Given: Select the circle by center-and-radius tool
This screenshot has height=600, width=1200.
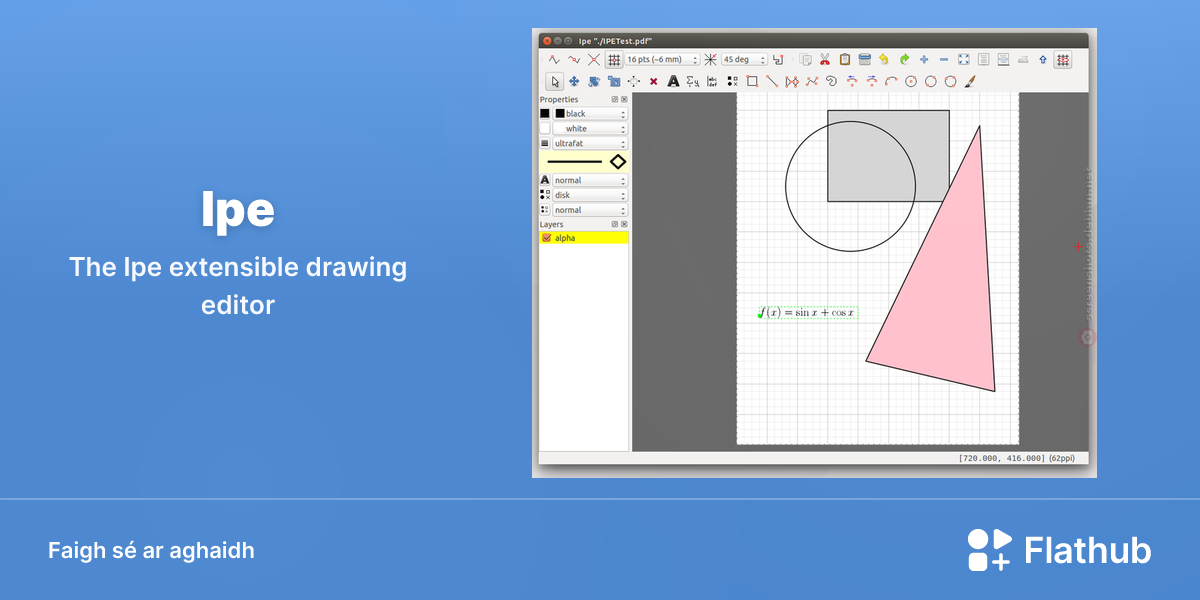Looking at the screenshot, I should point(911,81).
